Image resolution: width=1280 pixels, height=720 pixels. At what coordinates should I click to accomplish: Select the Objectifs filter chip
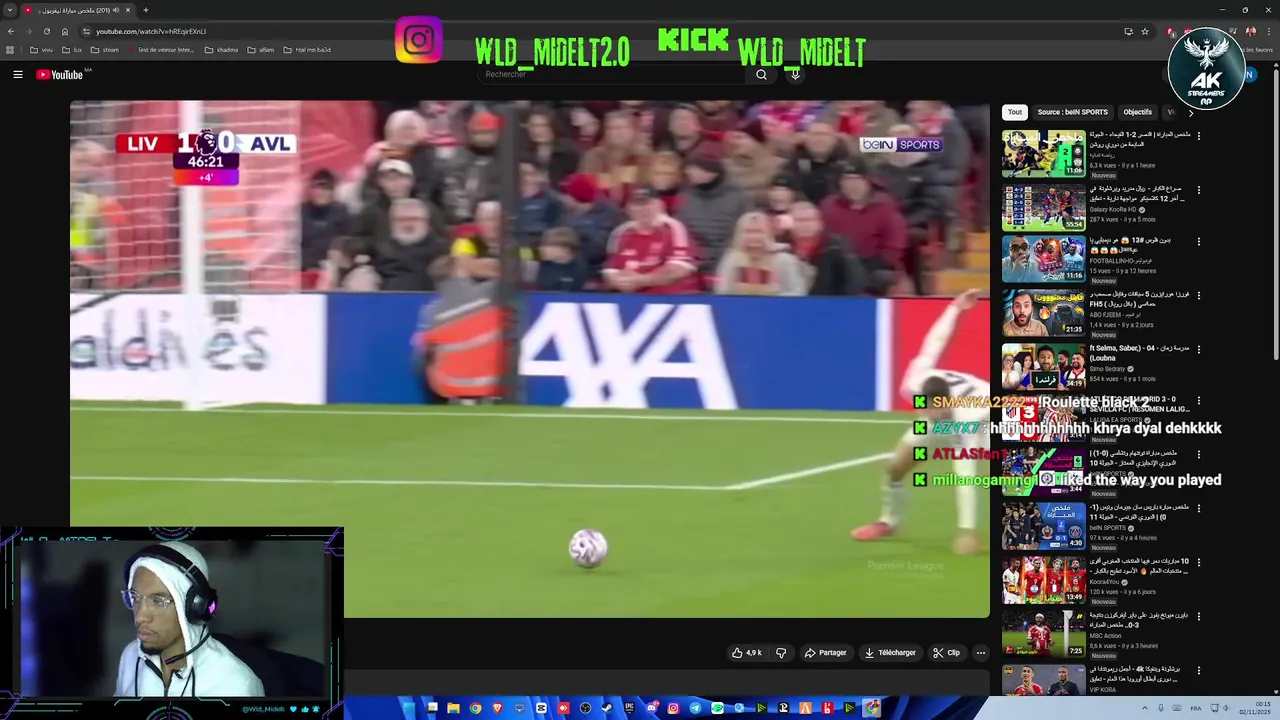point(1137,112)
